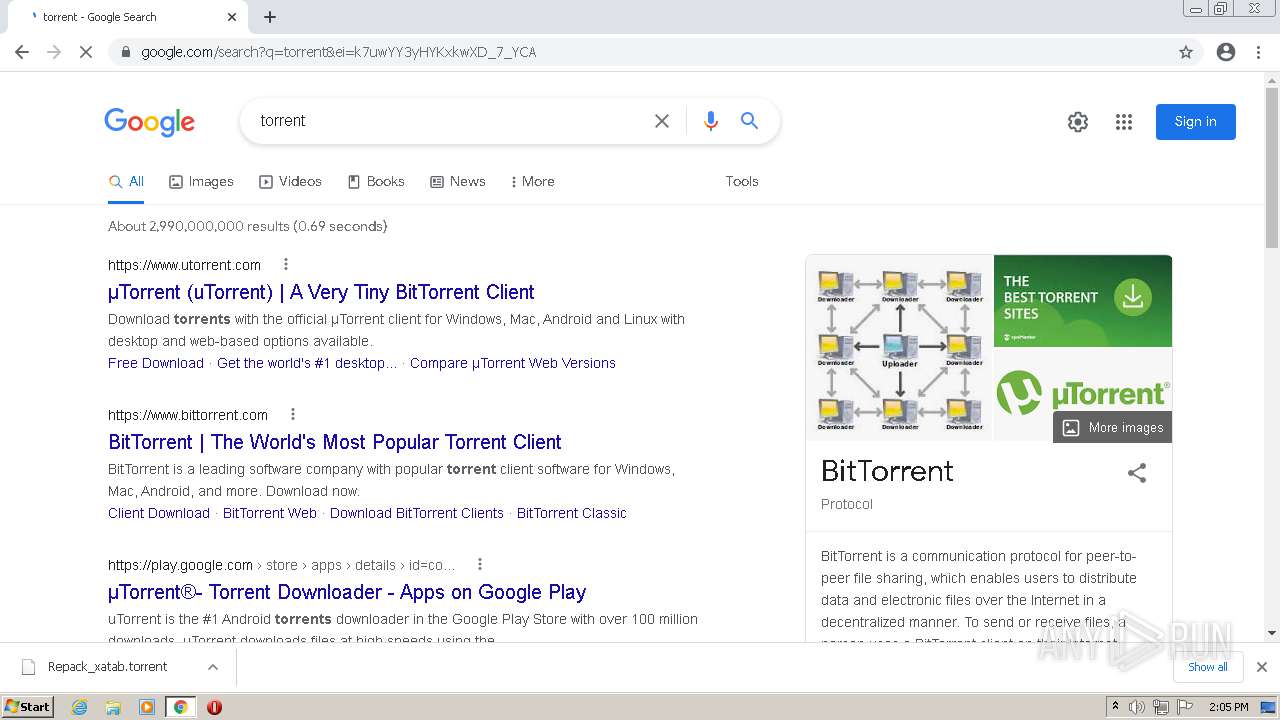Clear the search box with the X

click(662, 121)
